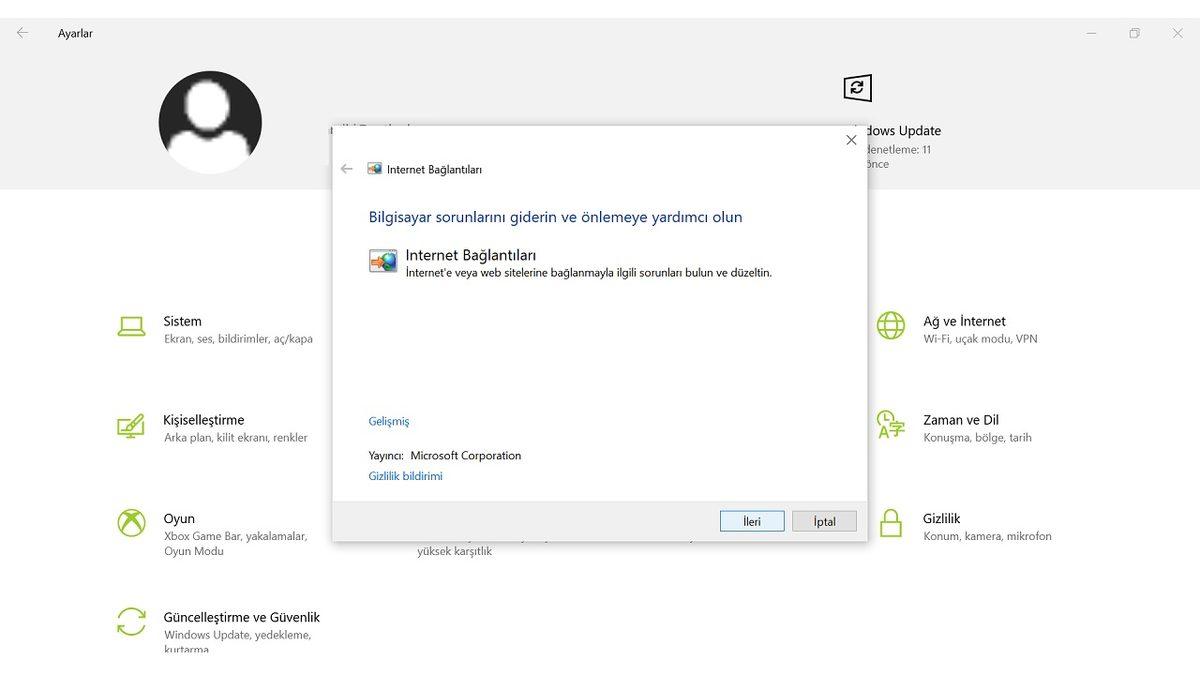
Task: Restore down the Ayarlar window
Action: [x=1134, y=33]
